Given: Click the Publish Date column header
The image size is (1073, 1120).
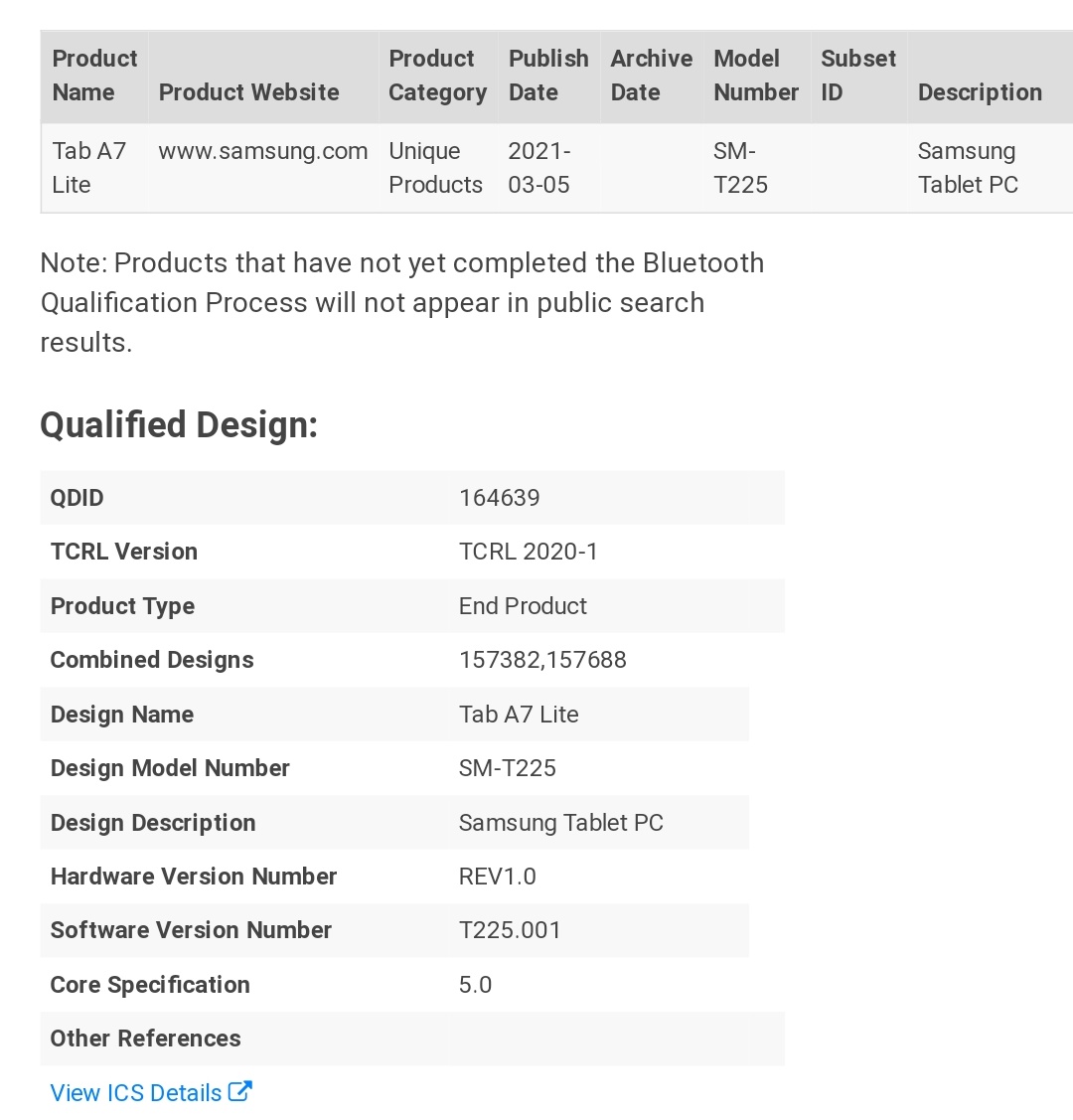Looking at the screenshot, I should pyautogui.click(x=548, y=75).
